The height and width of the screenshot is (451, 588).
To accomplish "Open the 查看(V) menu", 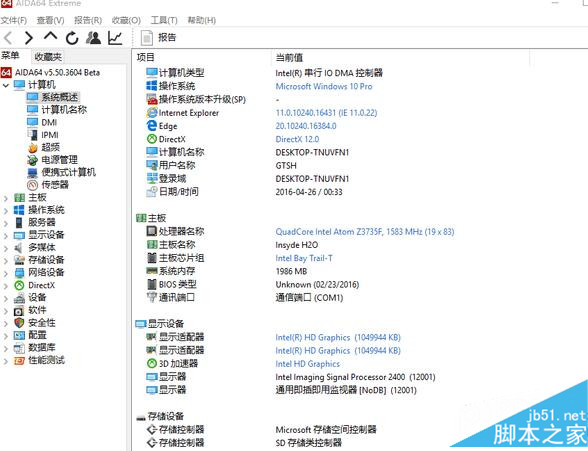I will coord(50,20).
